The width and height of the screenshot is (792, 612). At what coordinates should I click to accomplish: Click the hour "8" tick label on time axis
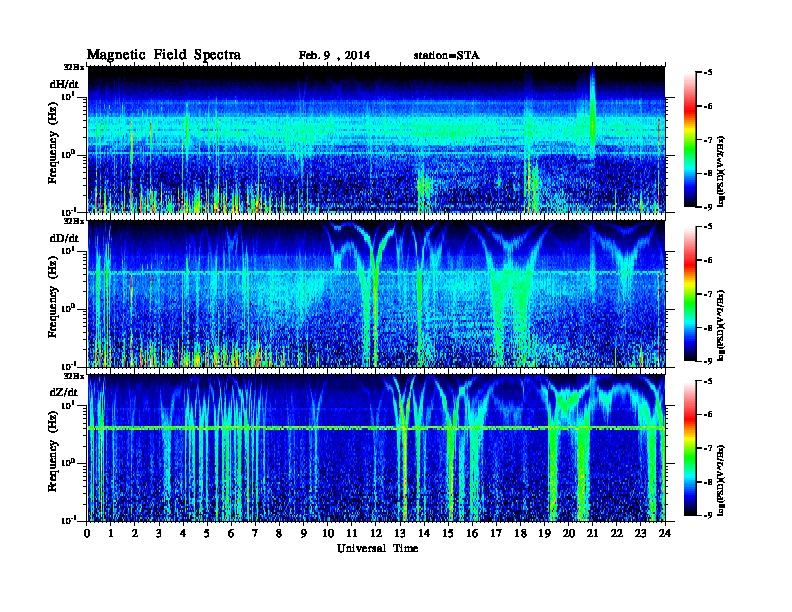pyautogui.click(x=280, y=533)
